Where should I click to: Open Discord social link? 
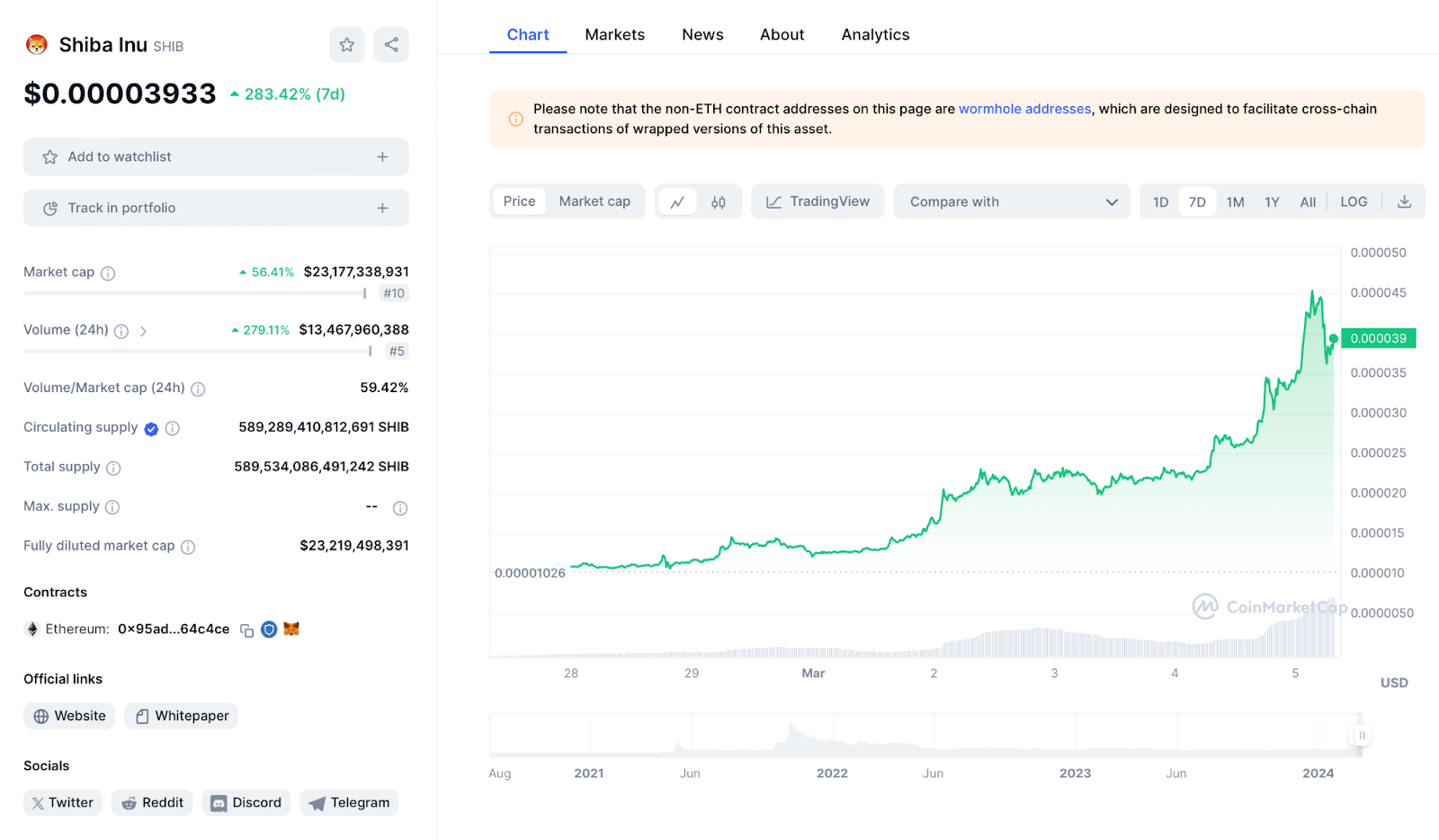point(246,802)
